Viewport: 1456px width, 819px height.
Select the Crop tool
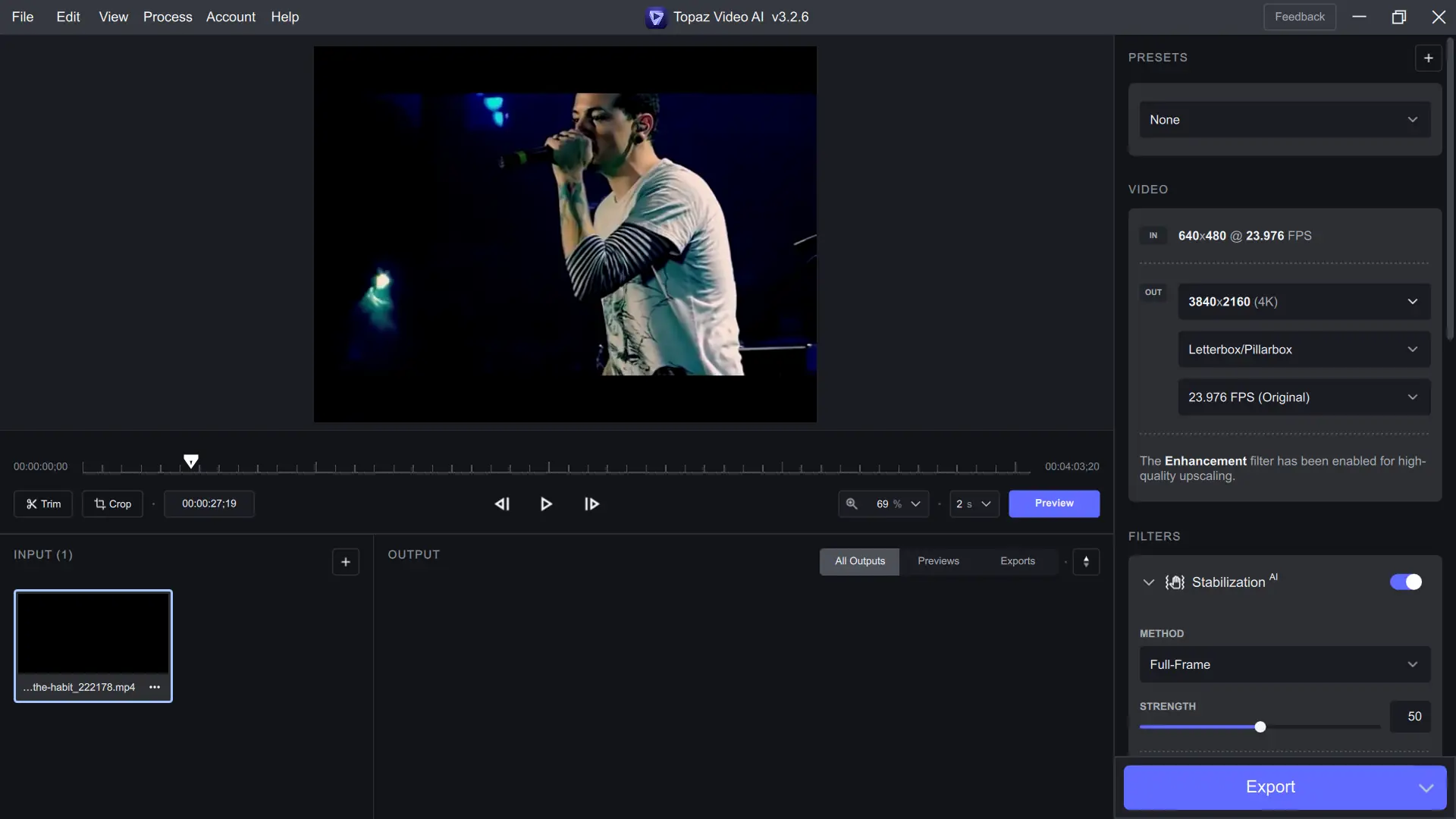tap(112, 504)
